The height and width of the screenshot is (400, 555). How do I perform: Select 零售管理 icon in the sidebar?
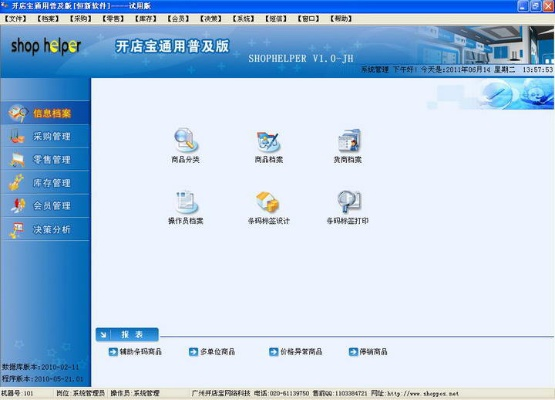[17, 159]
